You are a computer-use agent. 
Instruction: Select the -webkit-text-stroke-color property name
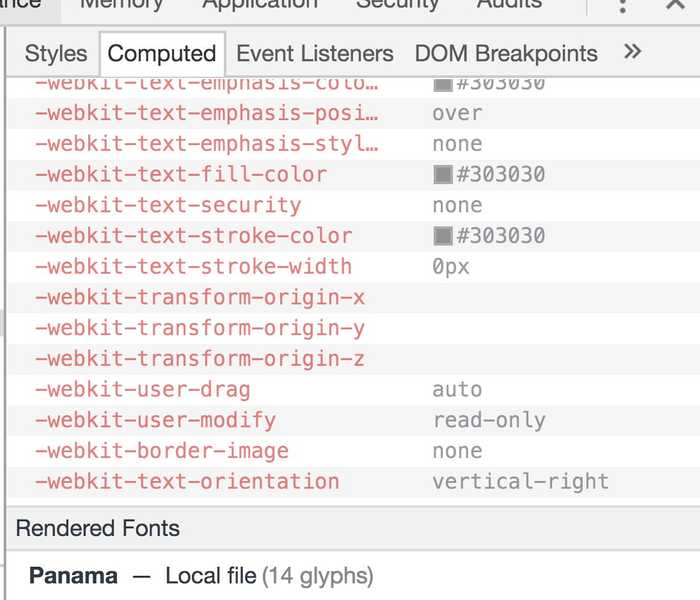pos(193,236)
